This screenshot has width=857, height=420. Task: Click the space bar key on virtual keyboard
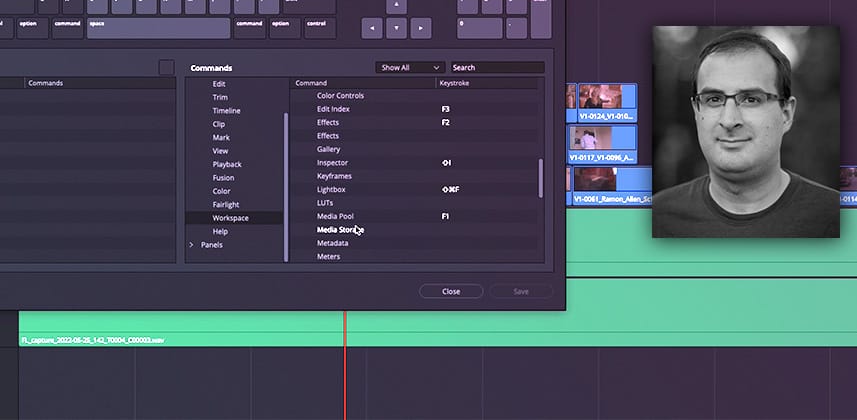pyautogui.click(x=159, y=28)
